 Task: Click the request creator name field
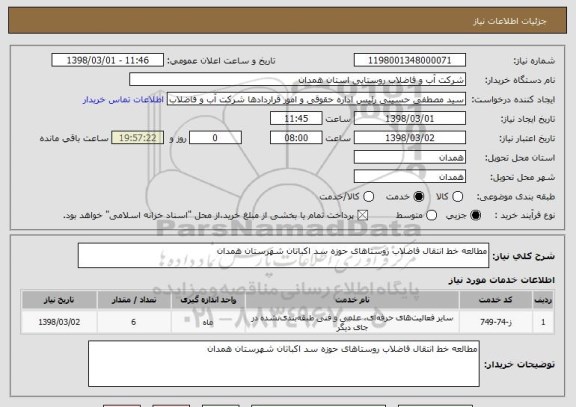[x=316, y=99]
